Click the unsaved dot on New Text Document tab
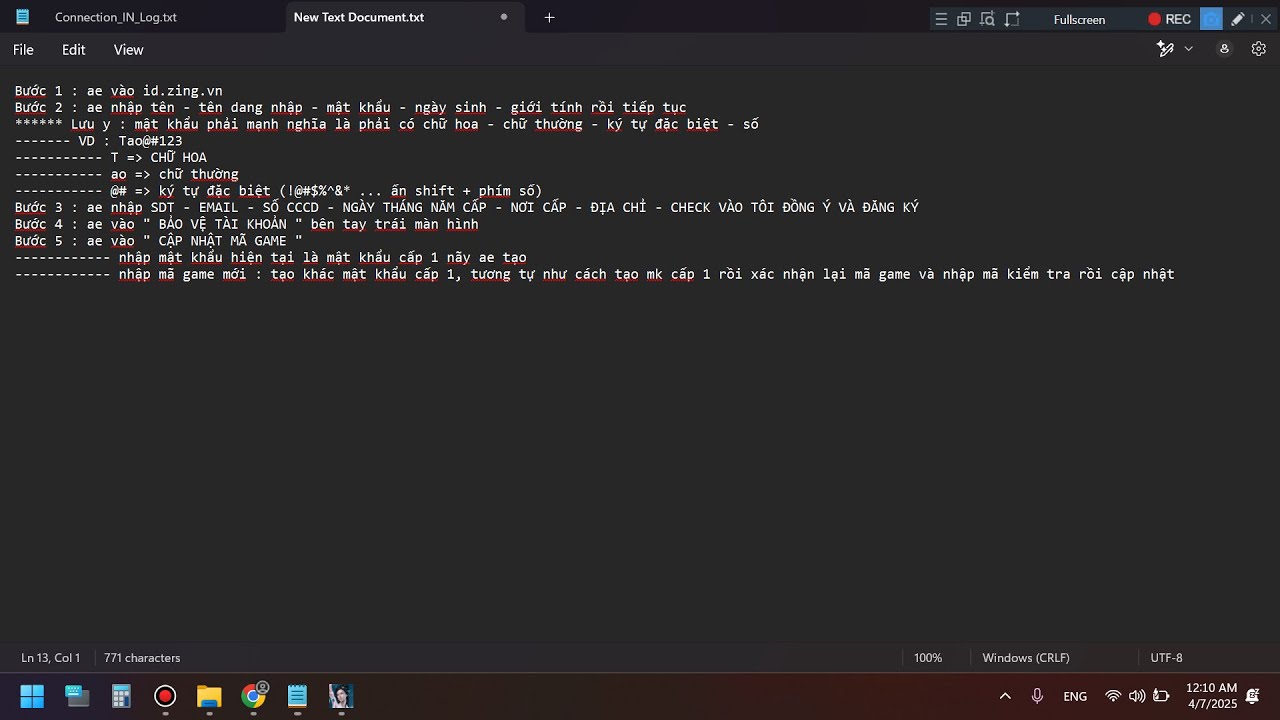Image resolution: width=1280 pixels, height=720 pixels. point(504,17)
